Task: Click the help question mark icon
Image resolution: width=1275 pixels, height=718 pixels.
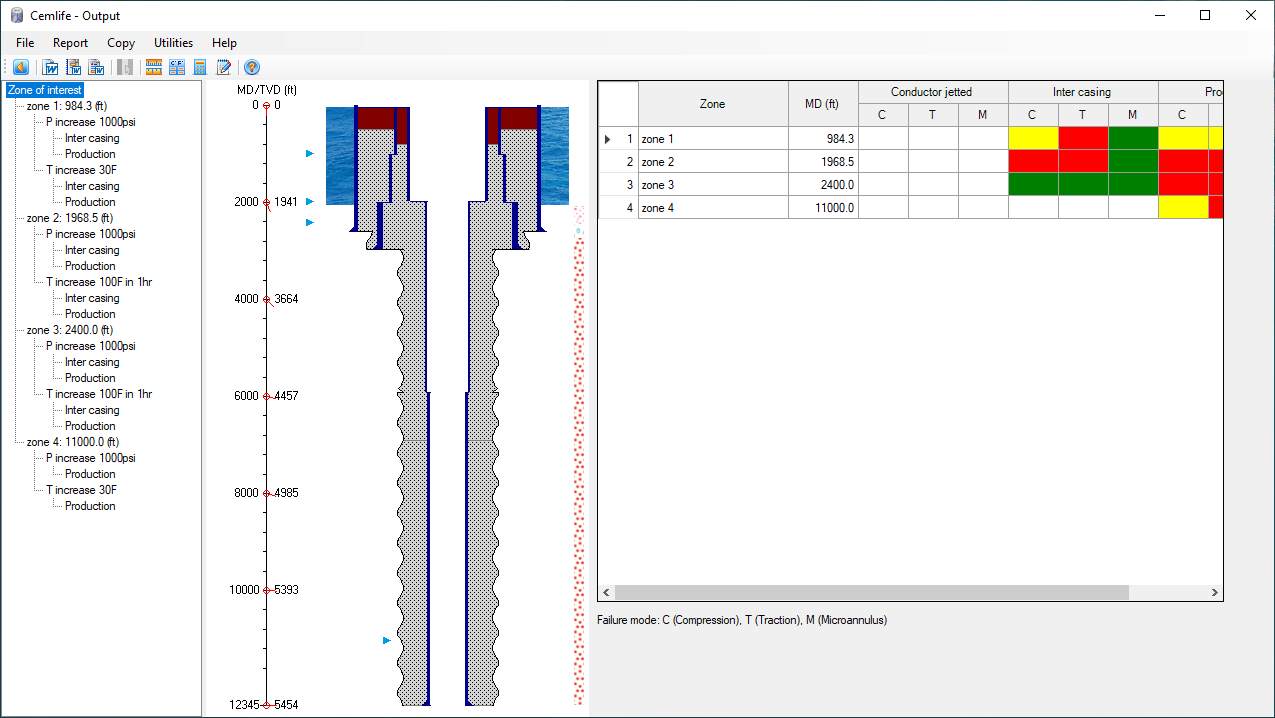Action: coord(252,68)
